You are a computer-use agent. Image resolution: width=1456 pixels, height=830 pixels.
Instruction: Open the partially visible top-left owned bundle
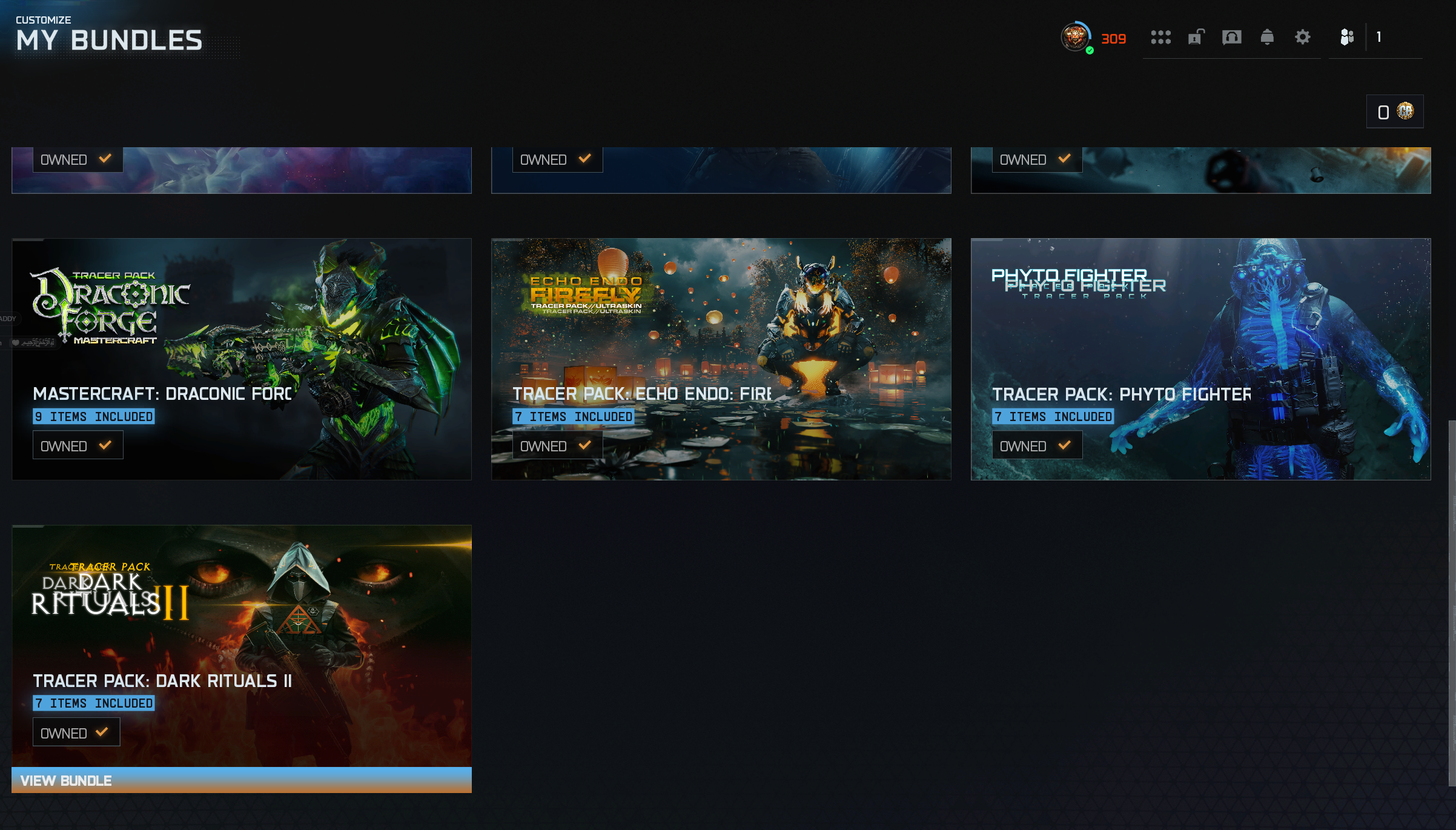click(x=242, y=170)
